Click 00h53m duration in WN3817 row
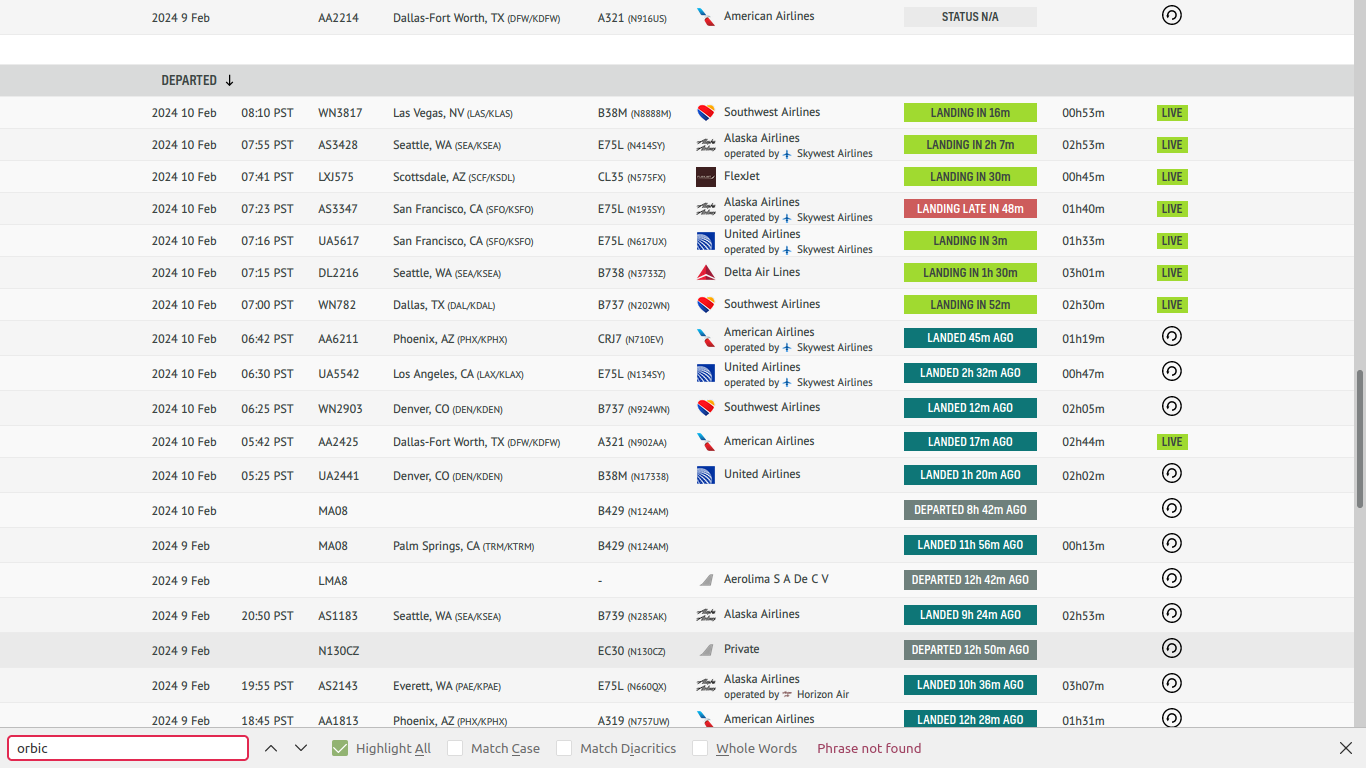 click(x=1083, y=113)
